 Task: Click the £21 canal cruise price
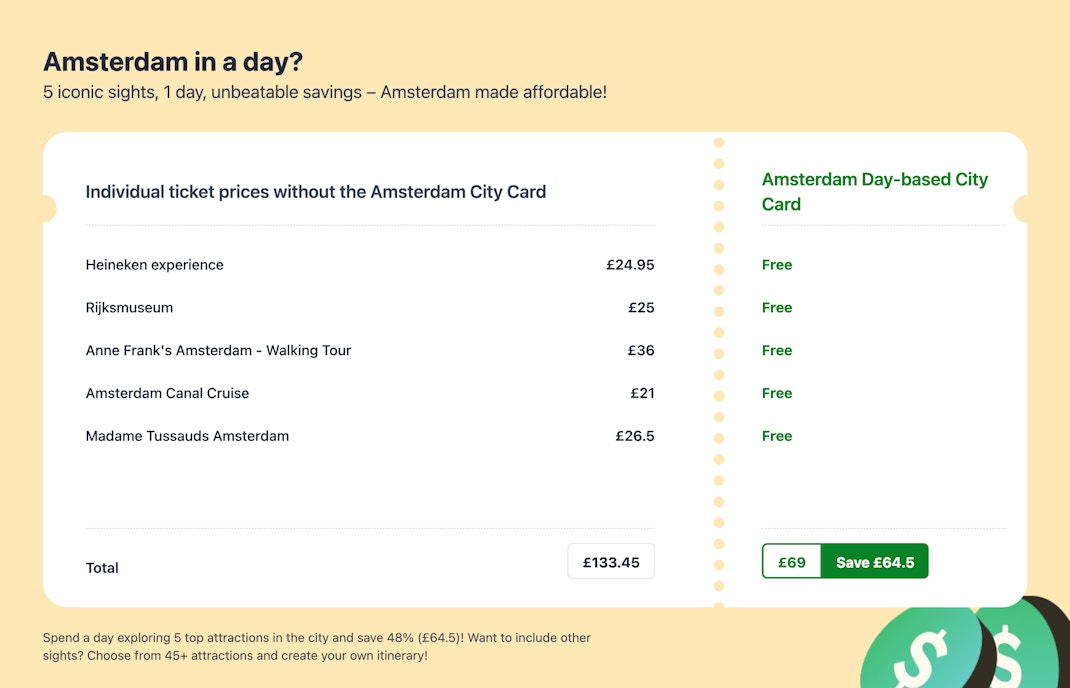642,394
